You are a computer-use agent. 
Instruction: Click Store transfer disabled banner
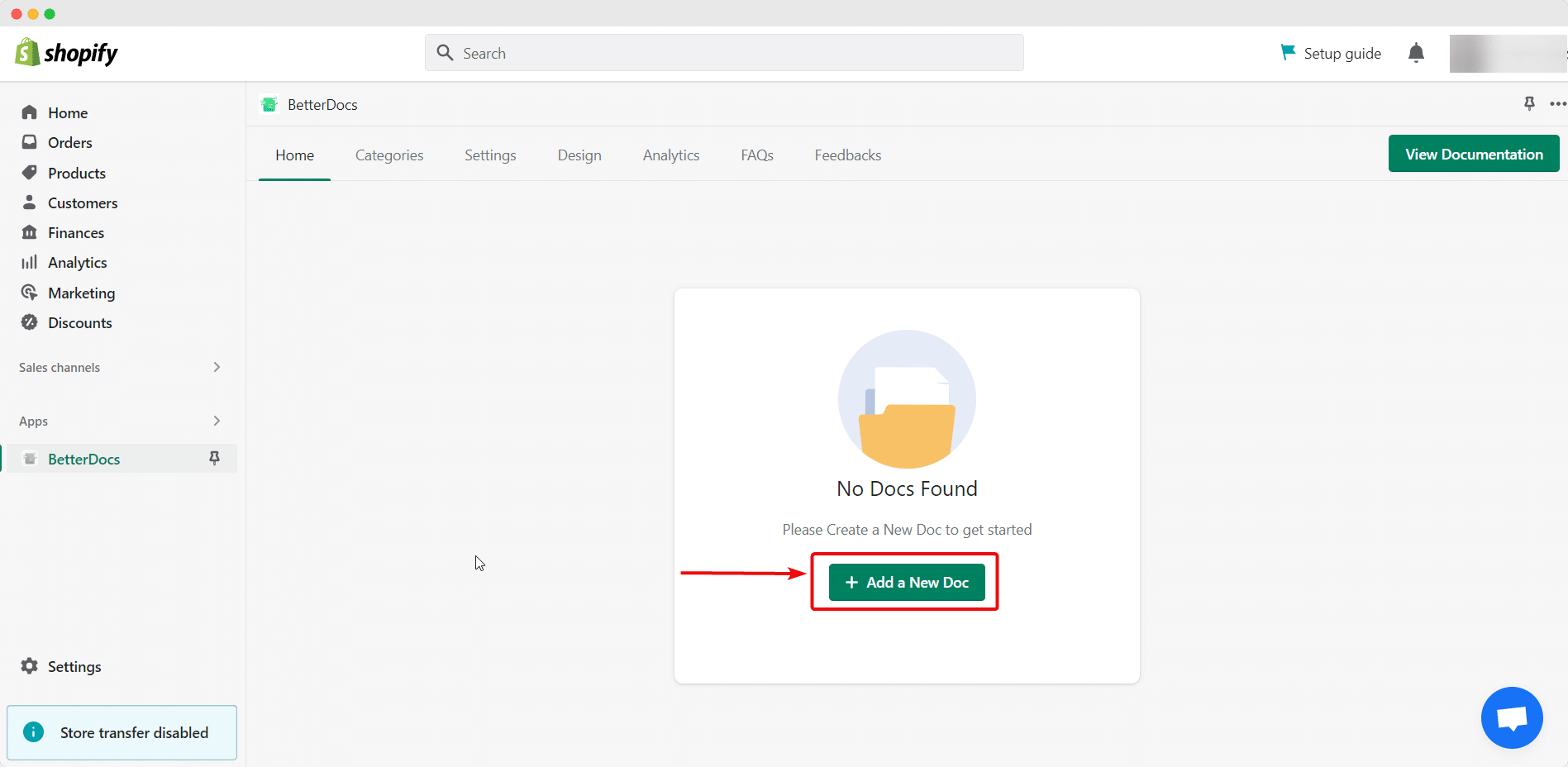(x=122, y=732)
